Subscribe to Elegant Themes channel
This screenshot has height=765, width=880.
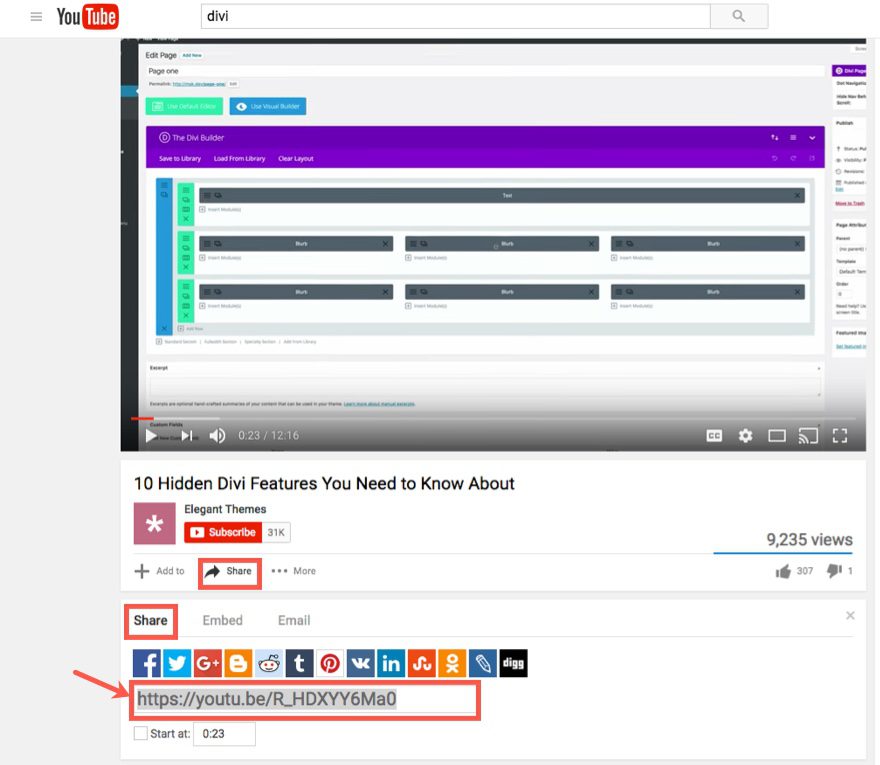click(x=222, y=532)
